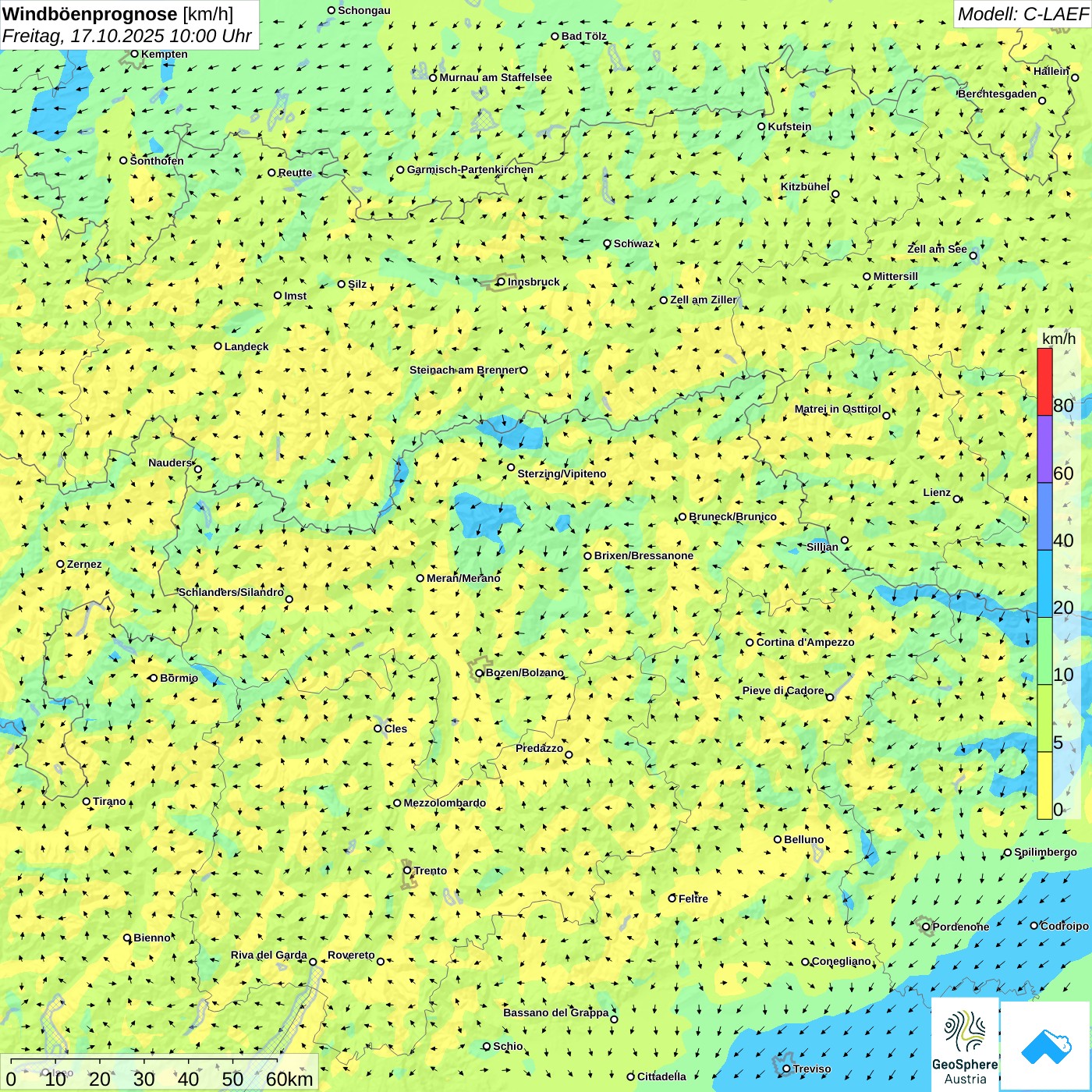Click the Meran/Merano label

click(x=463, y=578)
